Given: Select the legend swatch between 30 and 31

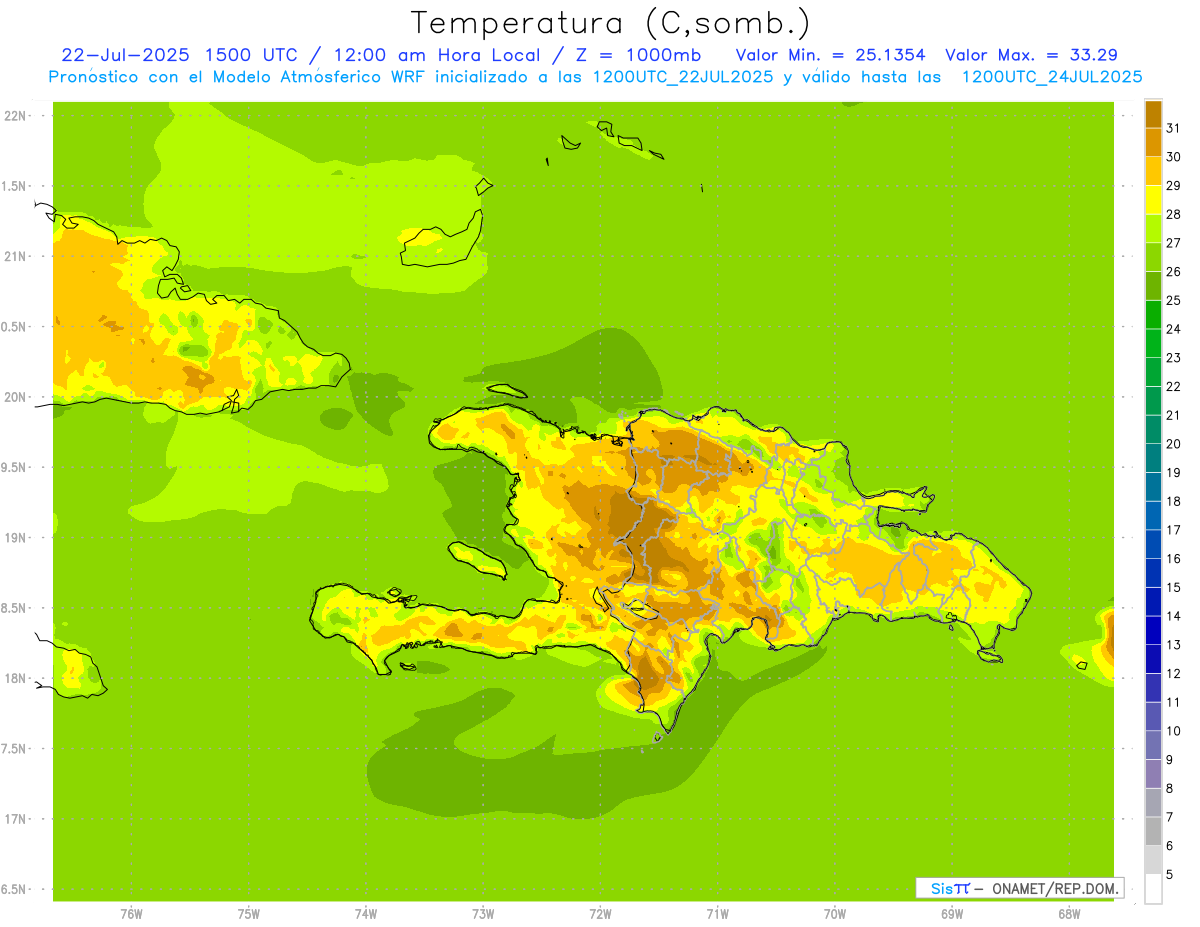Looking at the screenshot, I should pos(1153,142).
